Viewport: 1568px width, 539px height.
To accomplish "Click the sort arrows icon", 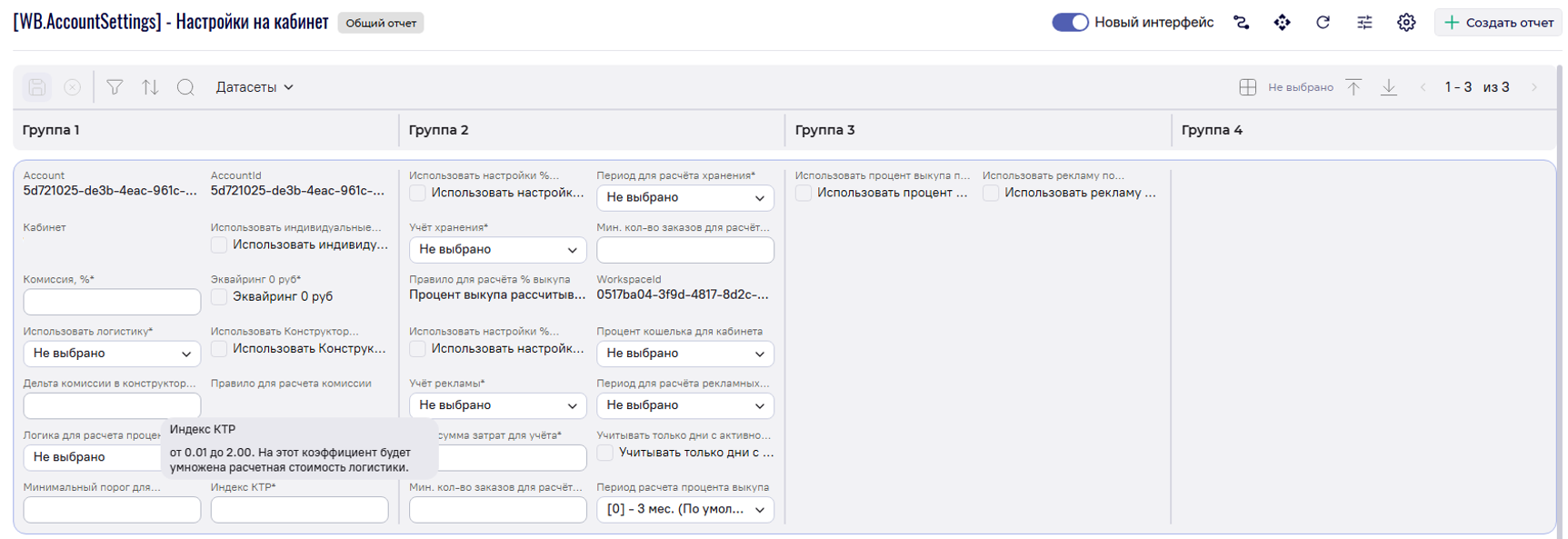I will [150, 87].
